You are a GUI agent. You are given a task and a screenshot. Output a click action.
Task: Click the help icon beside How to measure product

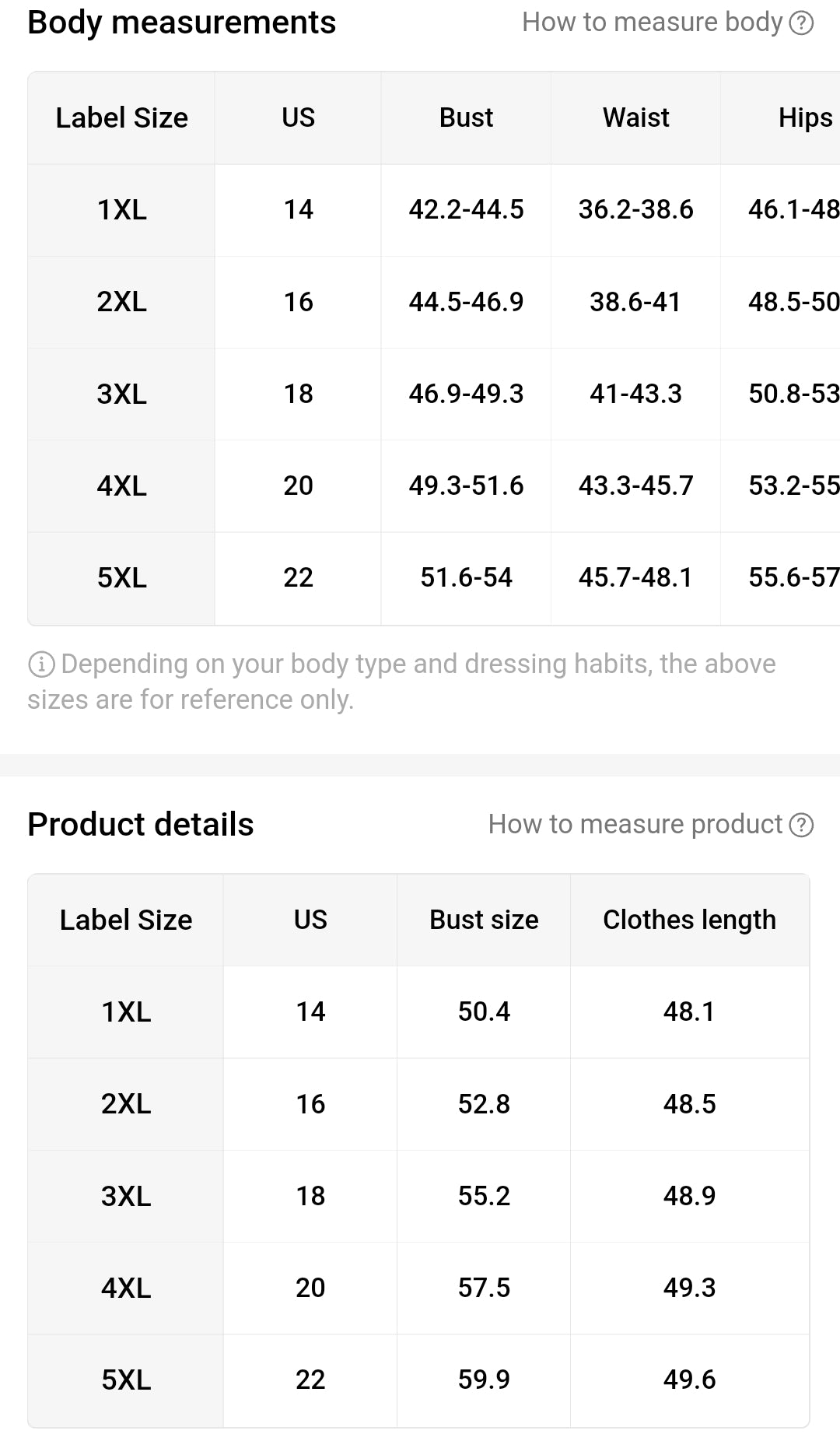tap(801, 825)
